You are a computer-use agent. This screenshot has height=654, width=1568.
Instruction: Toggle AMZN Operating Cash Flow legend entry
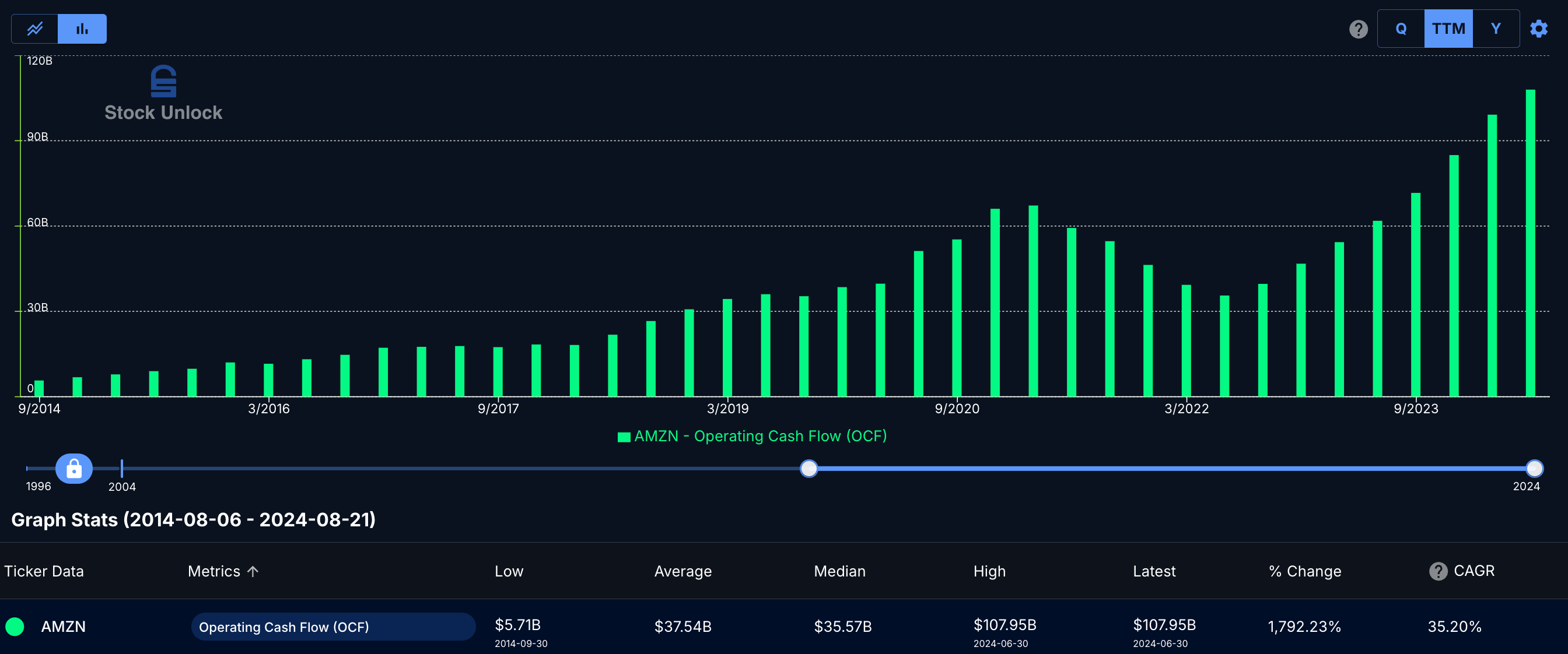(x=752, y=436)
